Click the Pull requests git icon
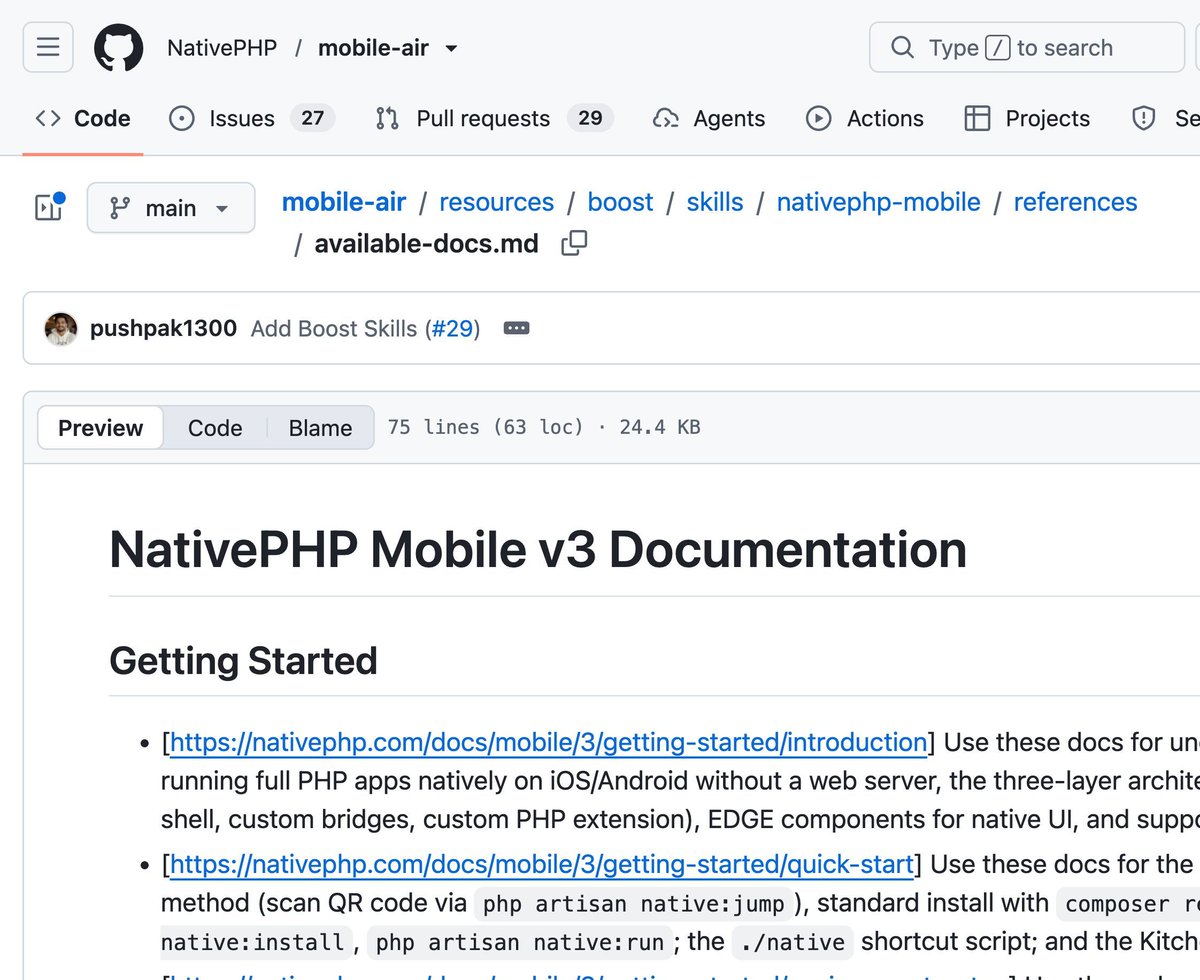1200x980 pixels. click(387, 118)
